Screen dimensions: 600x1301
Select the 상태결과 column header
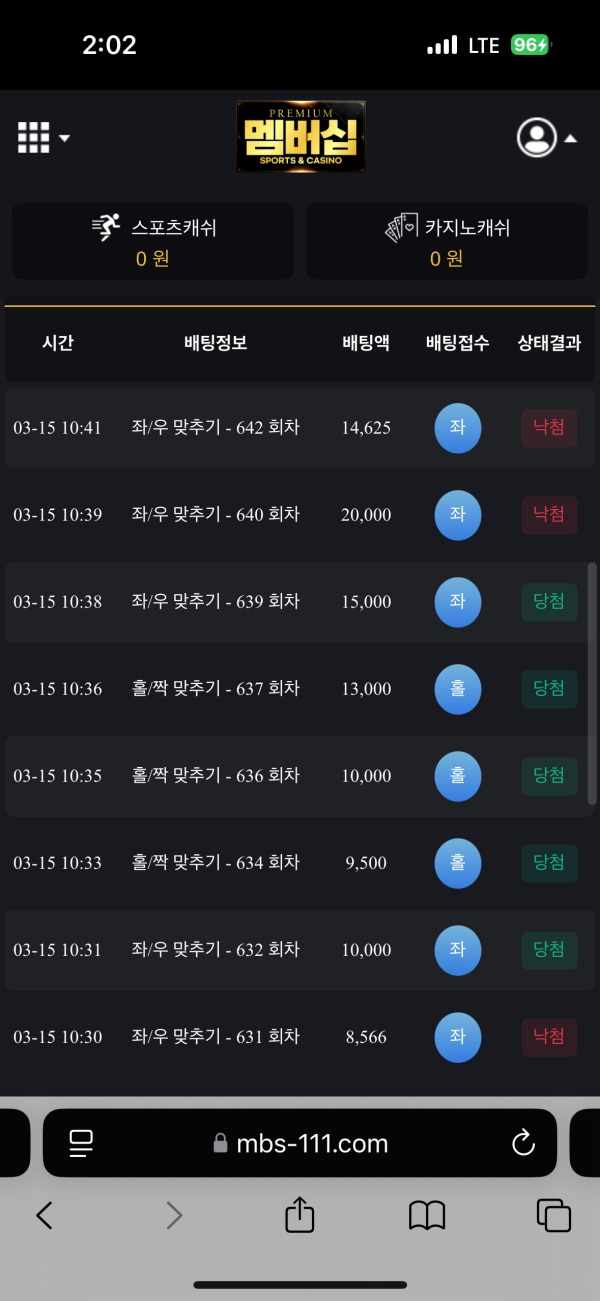[549, 342]
